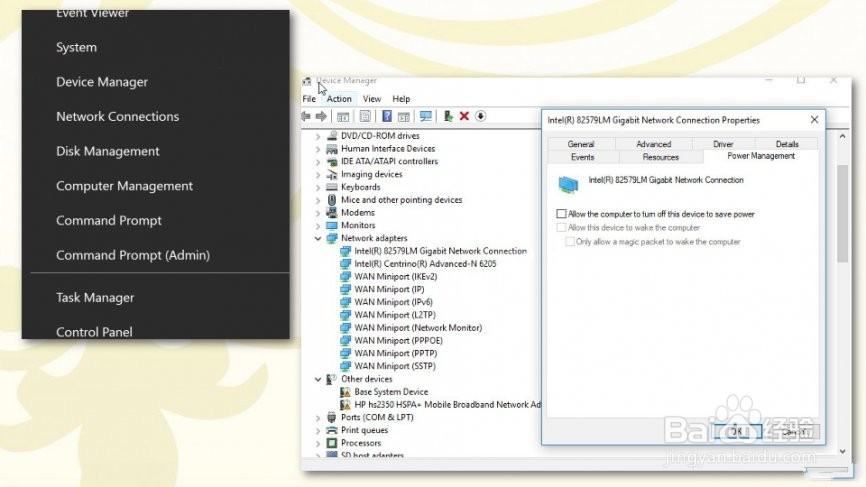Select the Power Management tab
Screen dimensions: 866x487
point(761,156)
